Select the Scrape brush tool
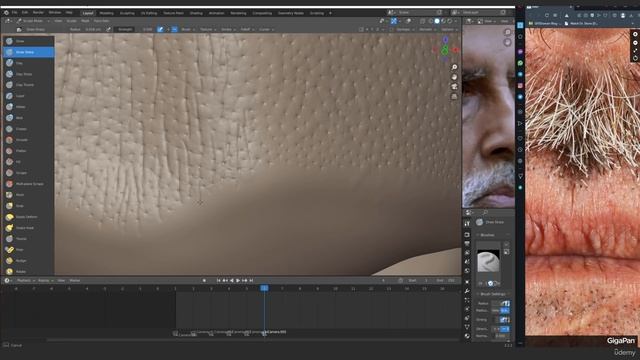 28,173
